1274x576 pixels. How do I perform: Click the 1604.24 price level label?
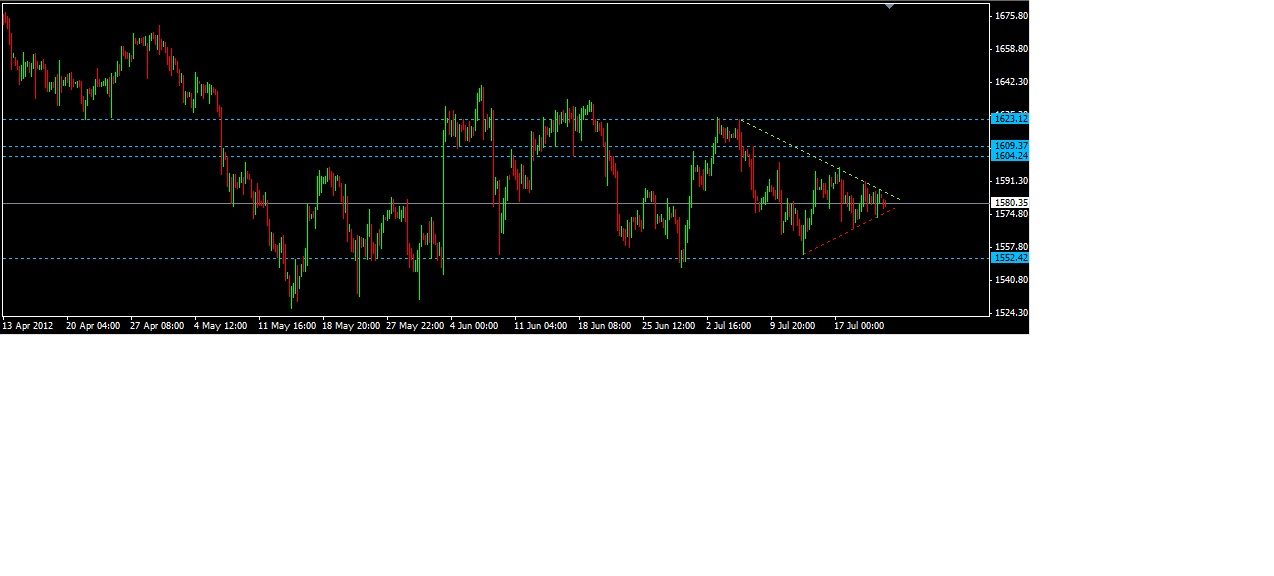tap(1010, 156)
